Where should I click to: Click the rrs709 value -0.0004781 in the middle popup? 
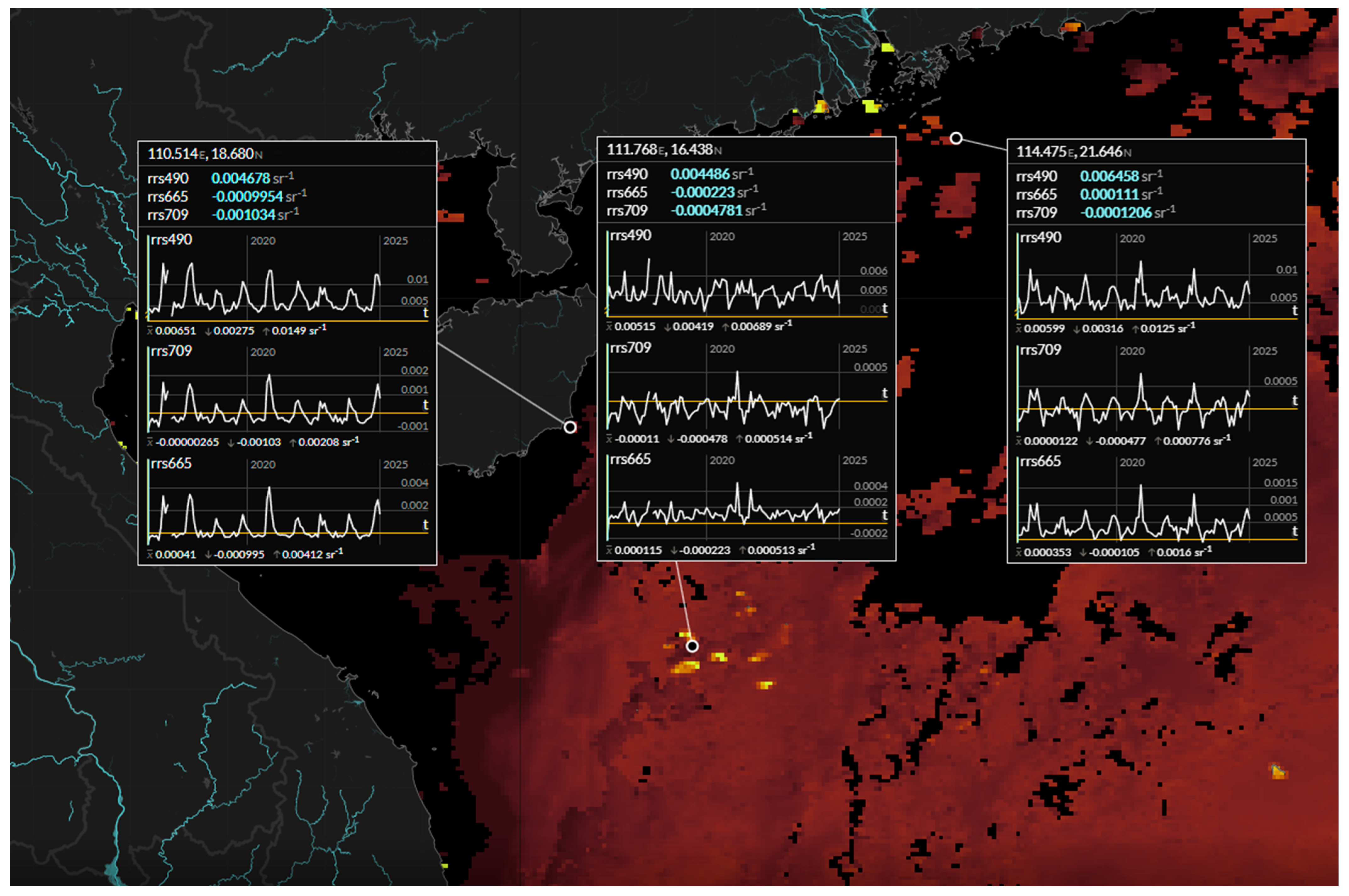pos(707,210)
